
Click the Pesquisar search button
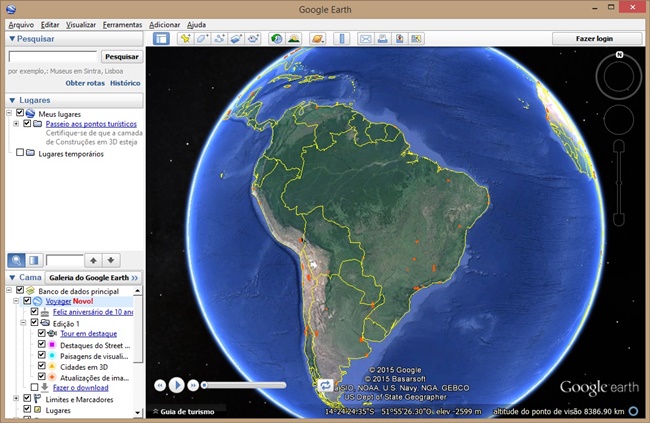point(122,57)
